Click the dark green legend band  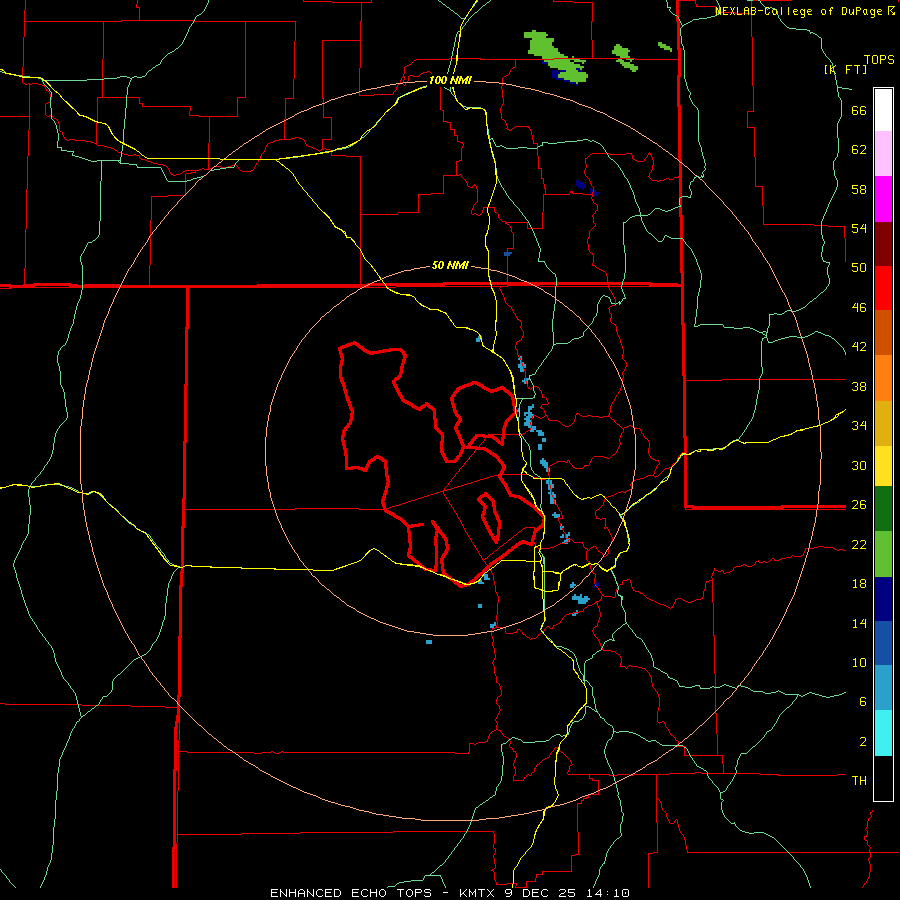(883, 509)
